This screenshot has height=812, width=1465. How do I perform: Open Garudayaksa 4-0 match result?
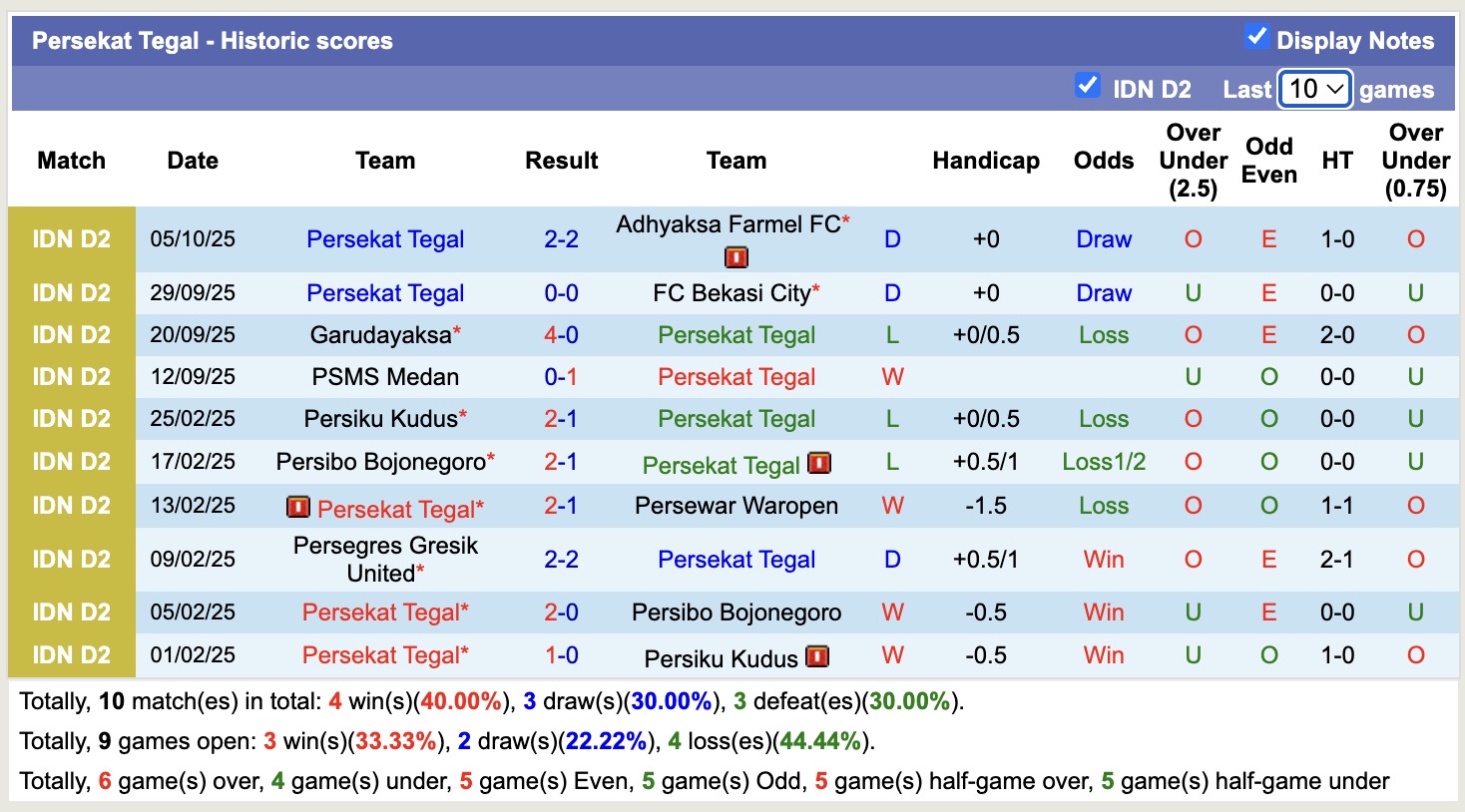point(561,335)
